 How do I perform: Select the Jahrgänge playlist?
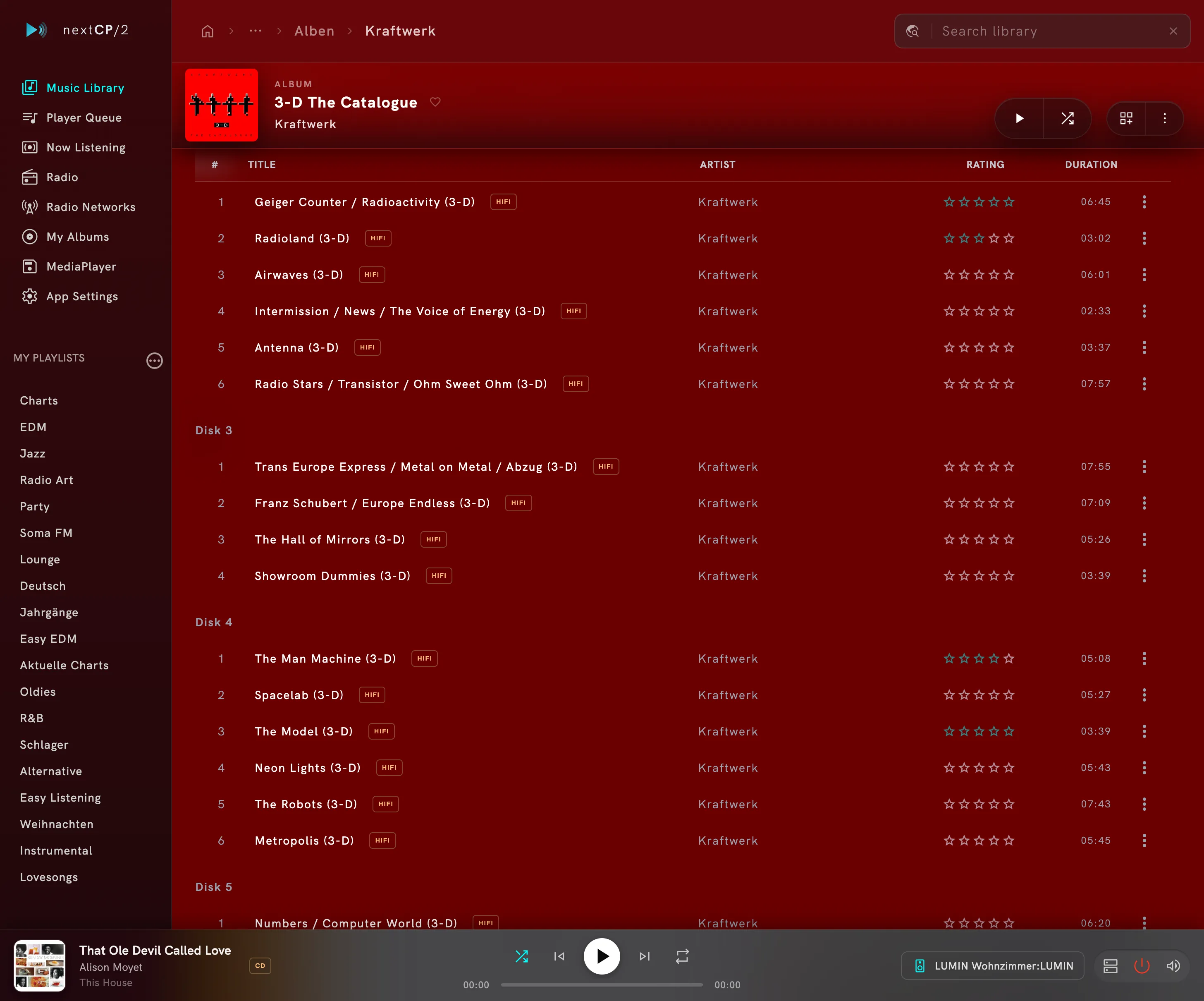[x=49, y=613]
